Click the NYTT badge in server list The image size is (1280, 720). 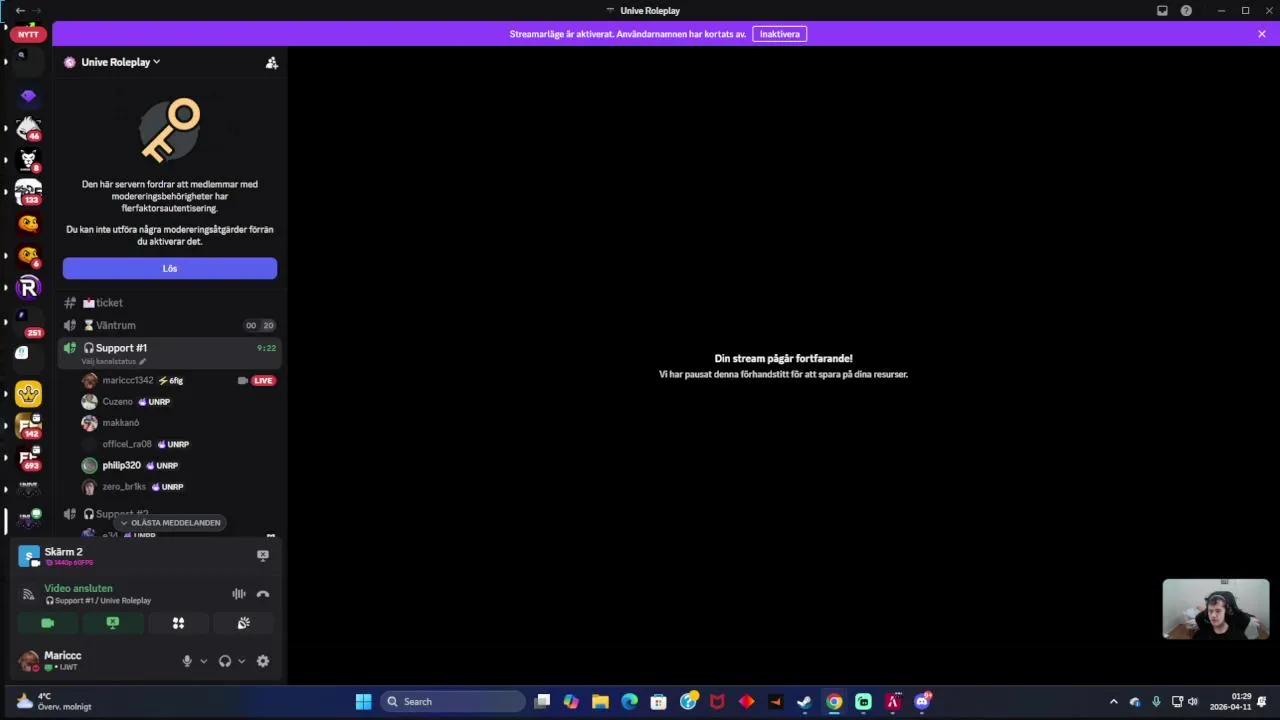click(28, 34)
